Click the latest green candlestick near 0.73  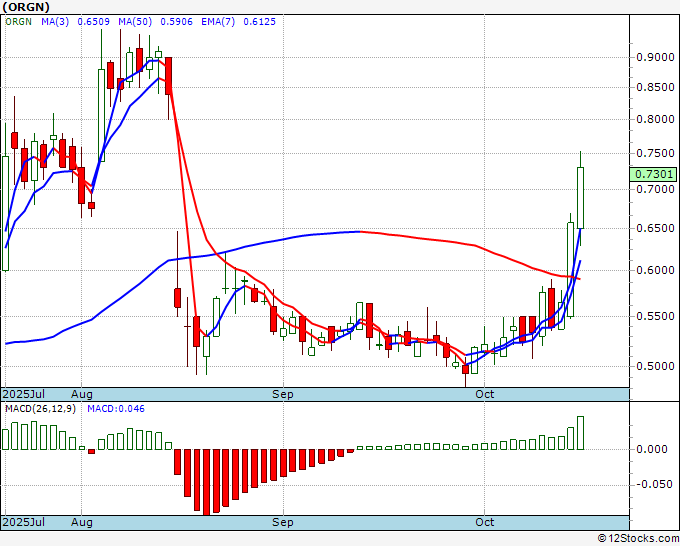click(x=580, y=198)
